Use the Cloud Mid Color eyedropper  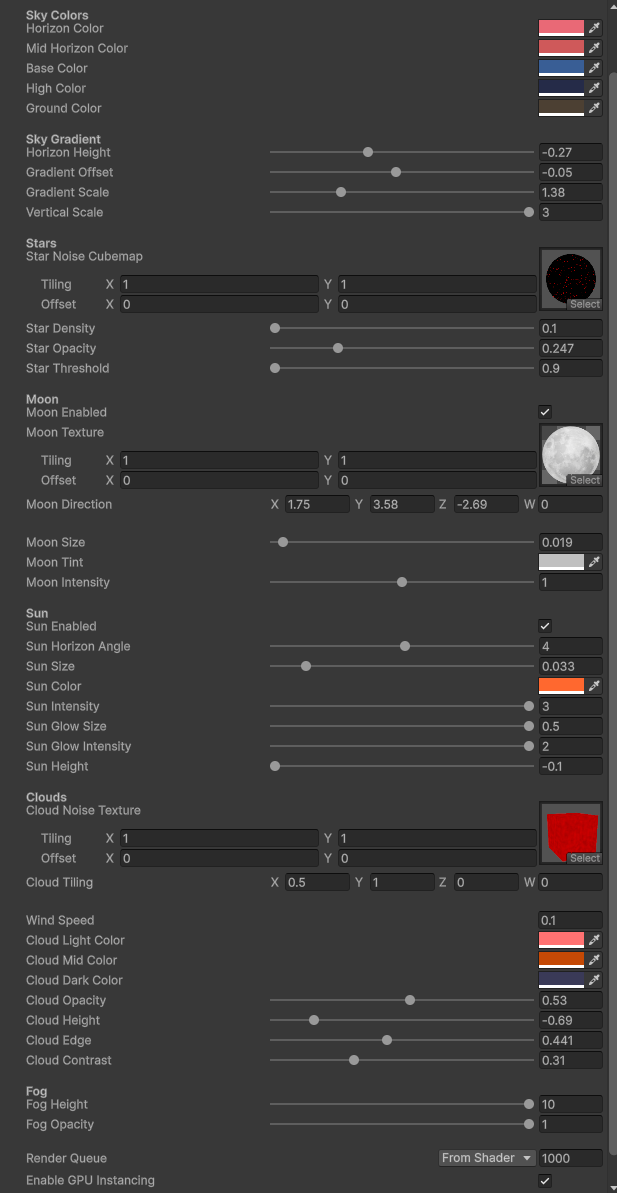(x=594, y=960)
